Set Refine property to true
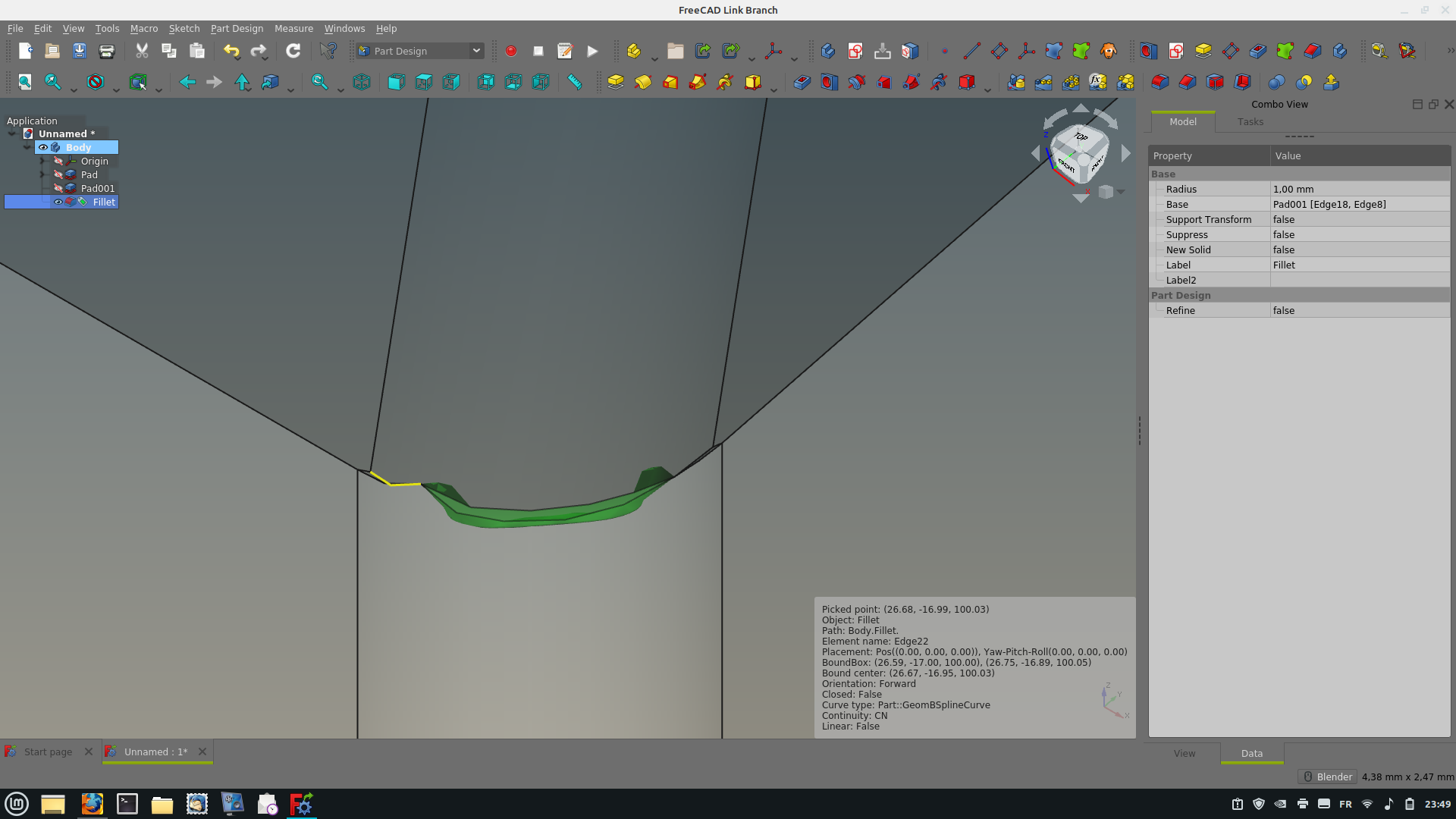This screenshot has height=819, width=1456. 1357,310
